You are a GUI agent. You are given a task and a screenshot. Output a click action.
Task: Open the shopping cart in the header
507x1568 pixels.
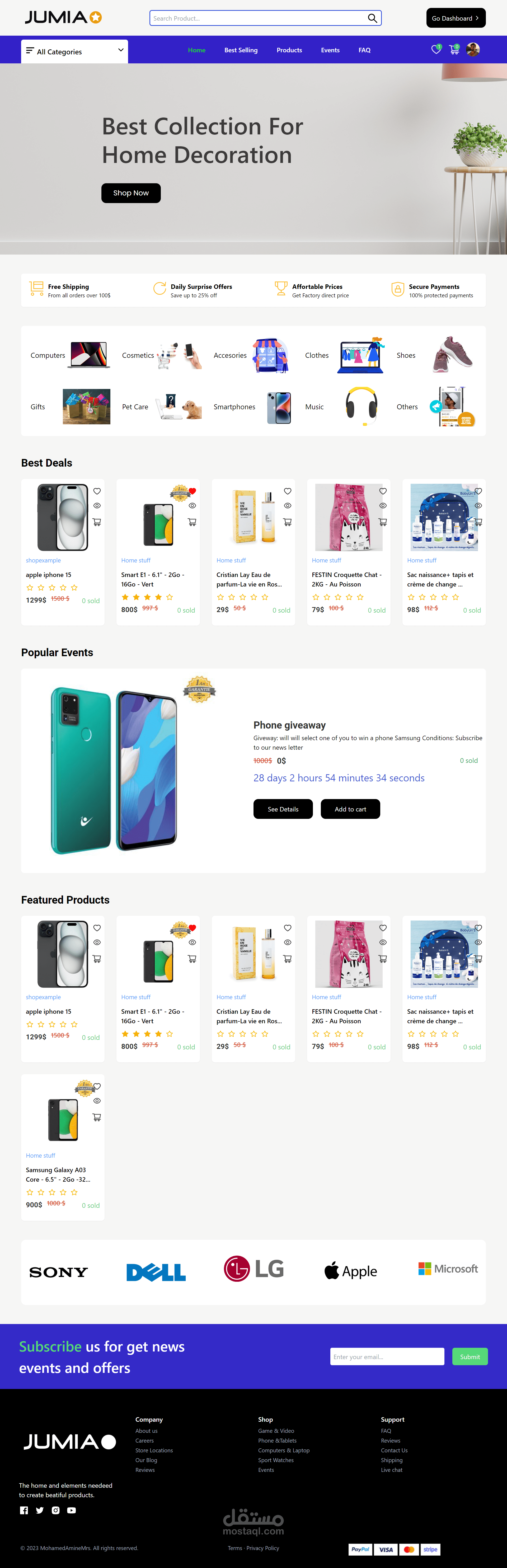[x=454, y=50]
